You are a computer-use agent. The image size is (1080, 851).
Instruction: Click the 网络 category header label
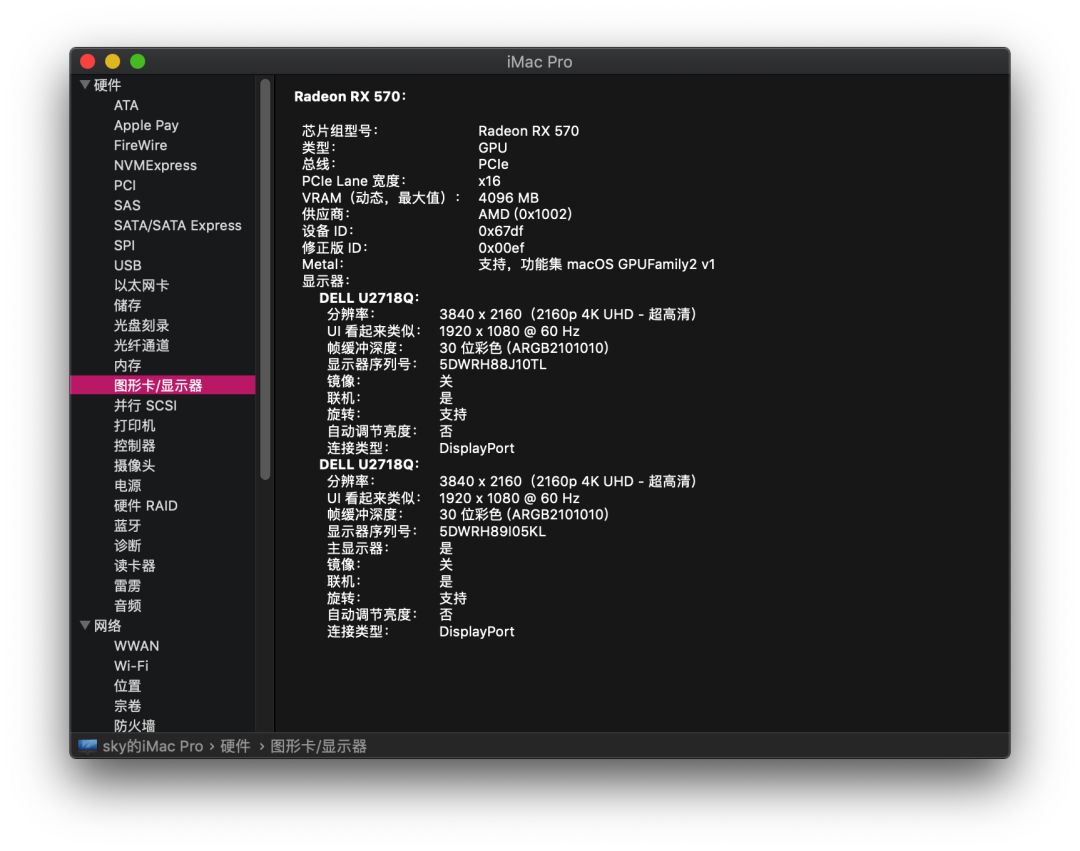(x=107, y=625)
